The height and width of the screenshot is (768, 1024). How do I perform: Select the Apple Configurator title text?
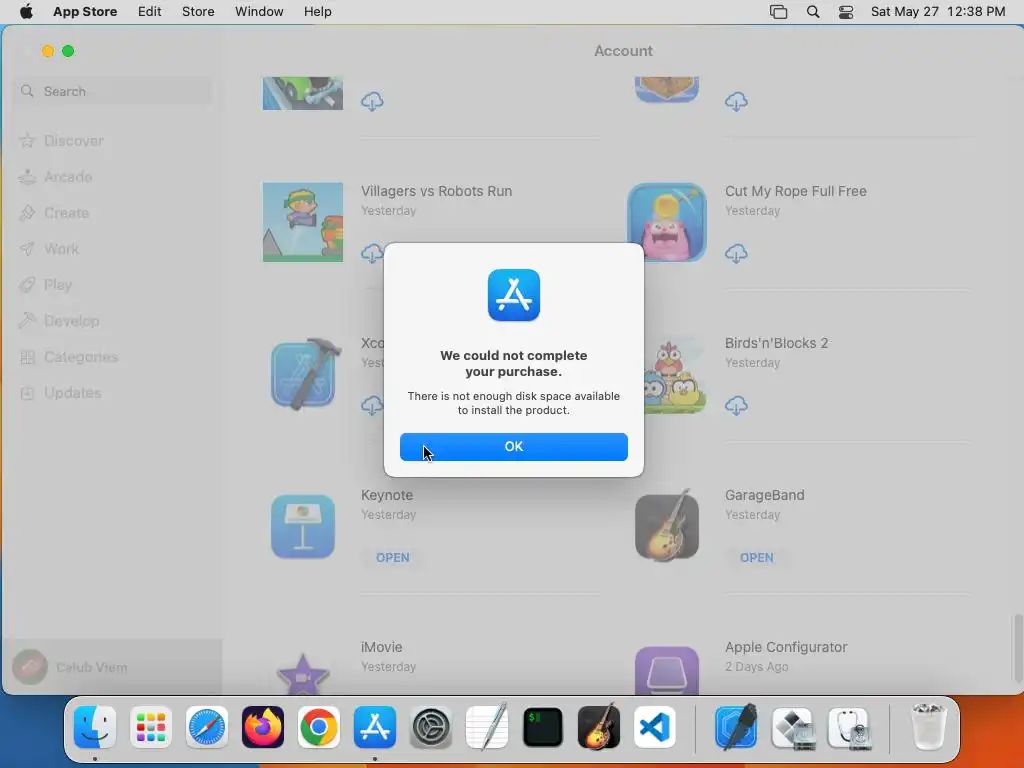click(786, 647)
